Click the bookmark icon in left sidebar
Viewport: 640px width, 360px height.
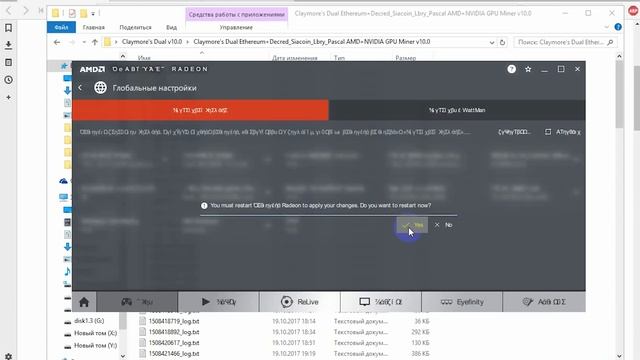click(8, 28)
